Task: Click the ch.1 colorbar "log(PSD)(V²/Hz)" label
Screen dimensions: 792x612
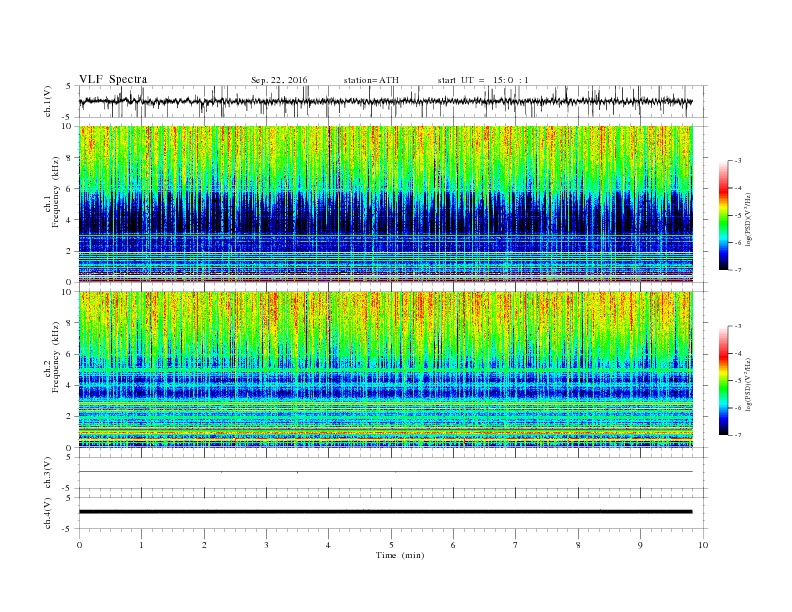Action: click(x=750, y=219)
